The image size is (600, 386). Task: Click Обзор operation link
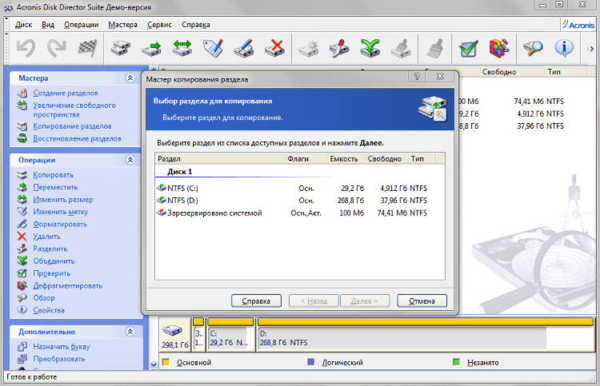pos(44,298)
